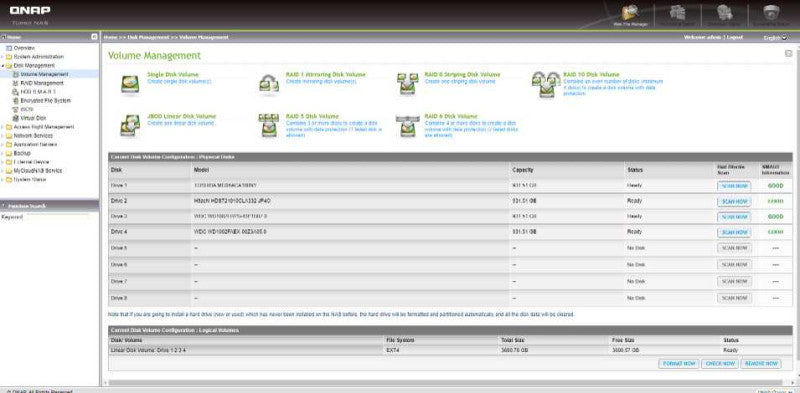The height and width of the screenshot is (393, 800).
Task: Click SCAN NOW for Drive 3
Action: (734, 216)
